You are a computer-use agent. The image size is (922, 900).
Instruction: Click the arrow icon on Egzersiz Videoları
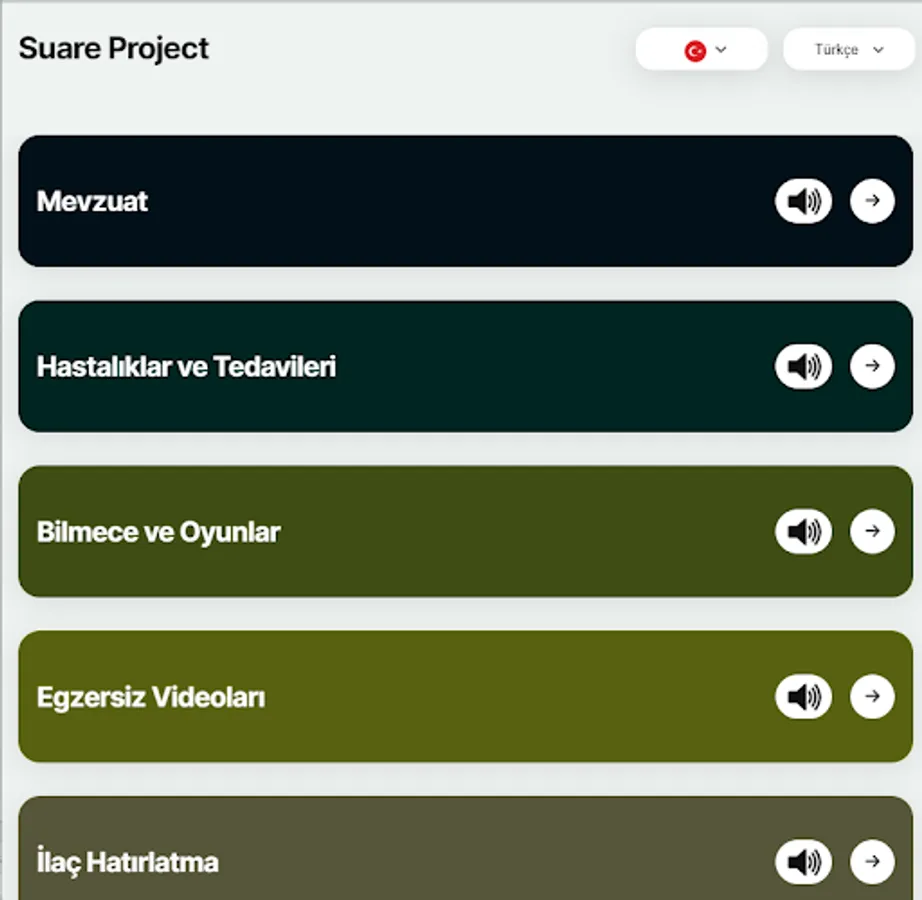[x=872, y=696]
